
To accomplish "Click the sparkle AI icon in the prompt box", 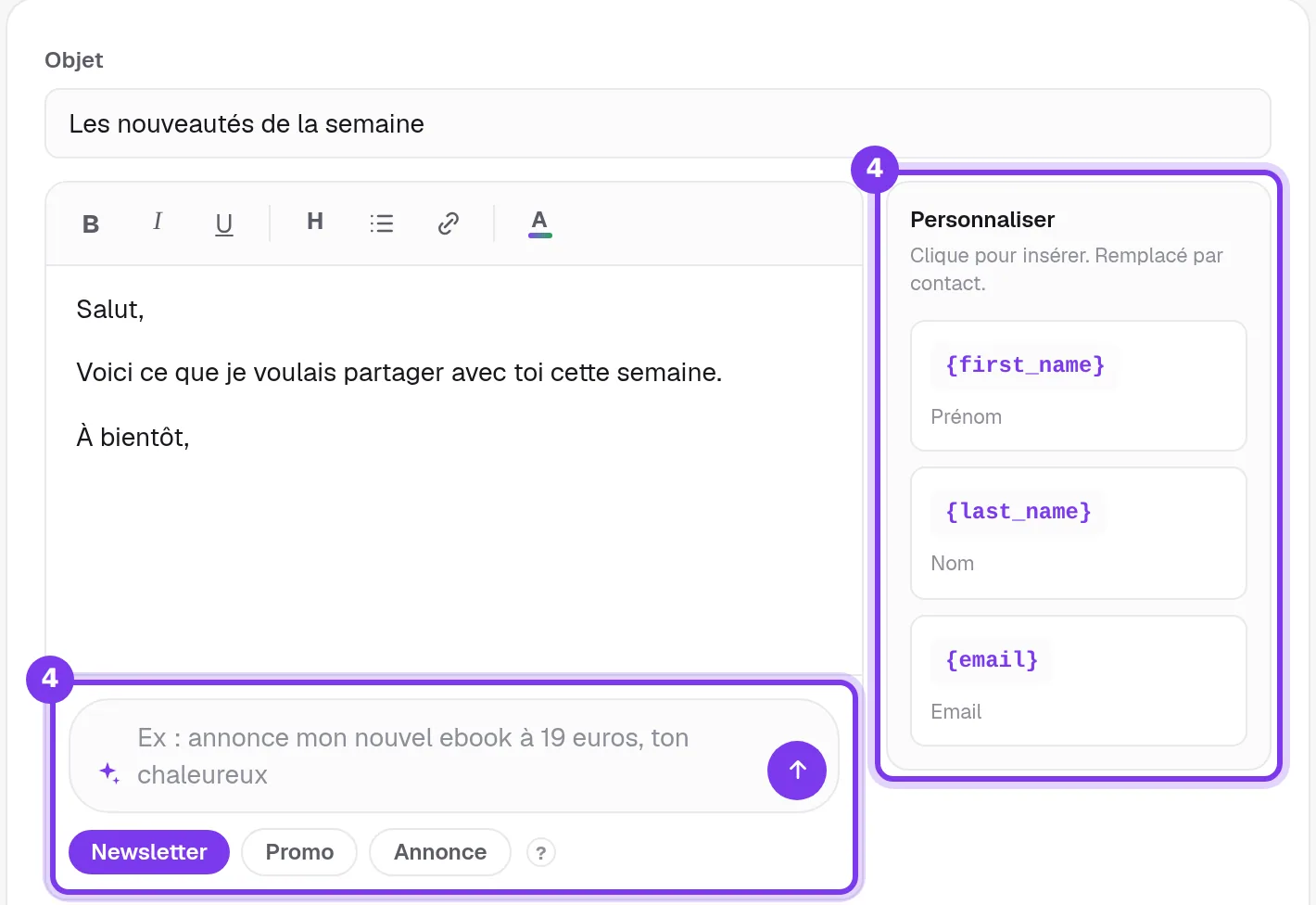I will (109, 773).
